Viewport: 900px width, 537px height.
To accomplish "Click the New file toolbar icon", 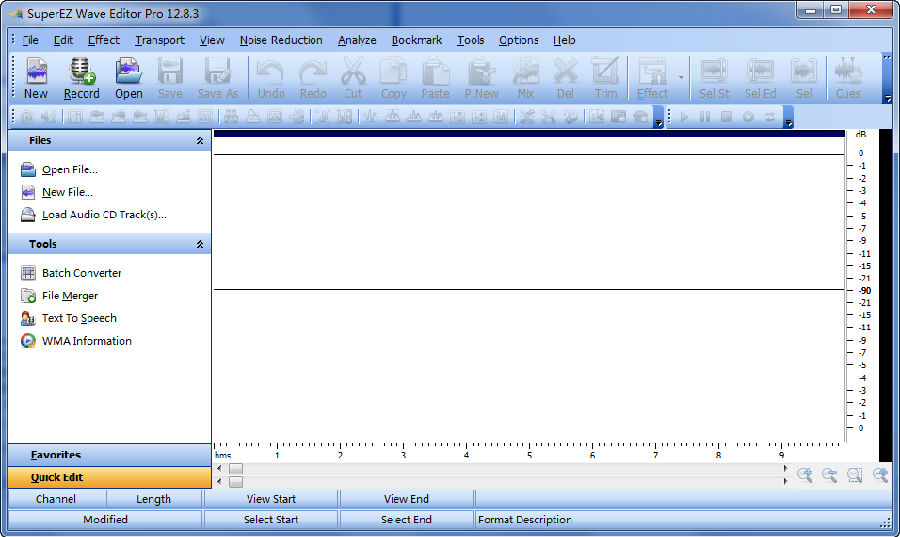I will pyautogui.click(x=36, y=79).
